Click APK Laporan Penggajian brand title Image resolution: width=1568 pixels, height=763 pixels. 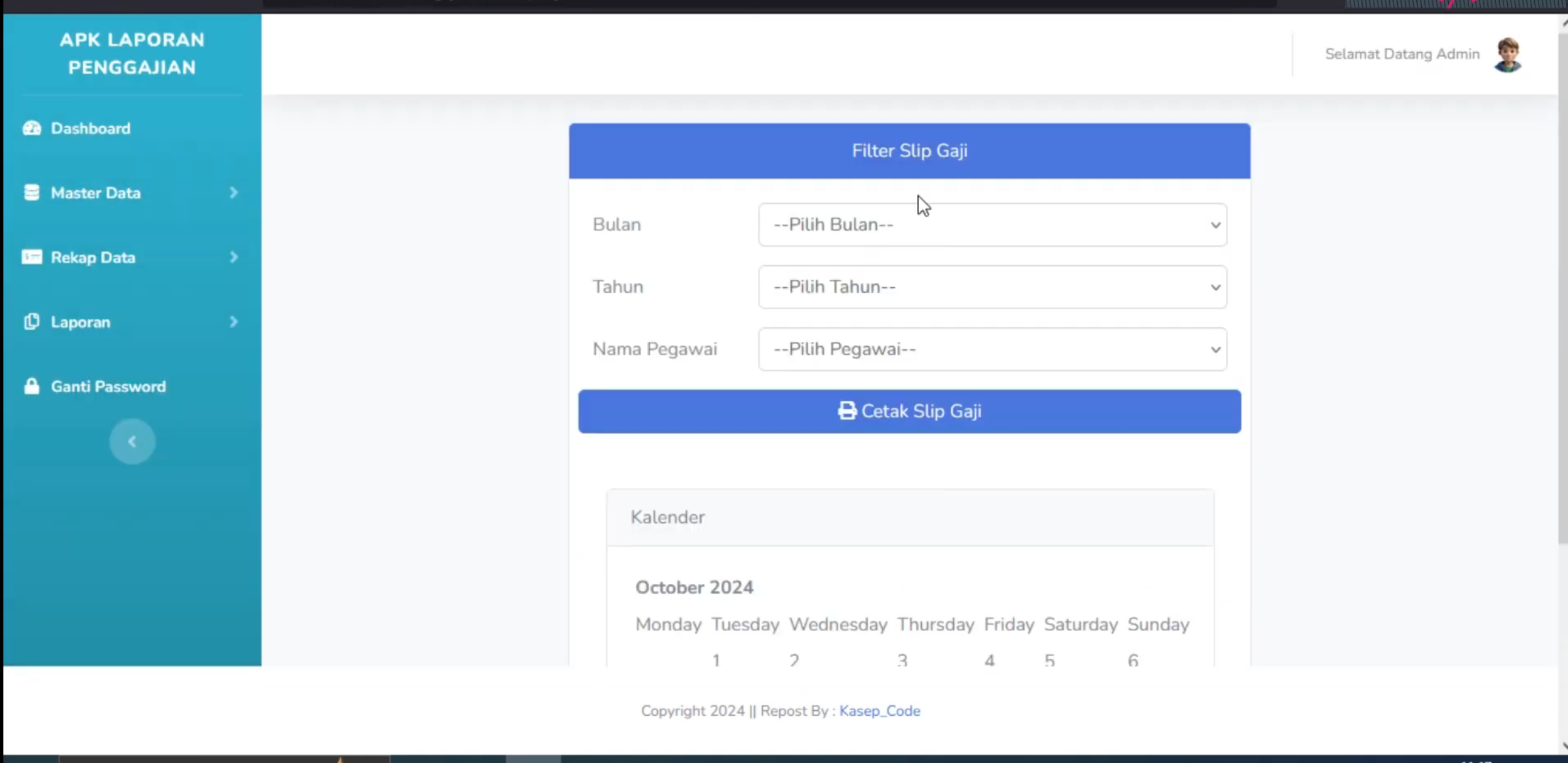coord(132,53)
